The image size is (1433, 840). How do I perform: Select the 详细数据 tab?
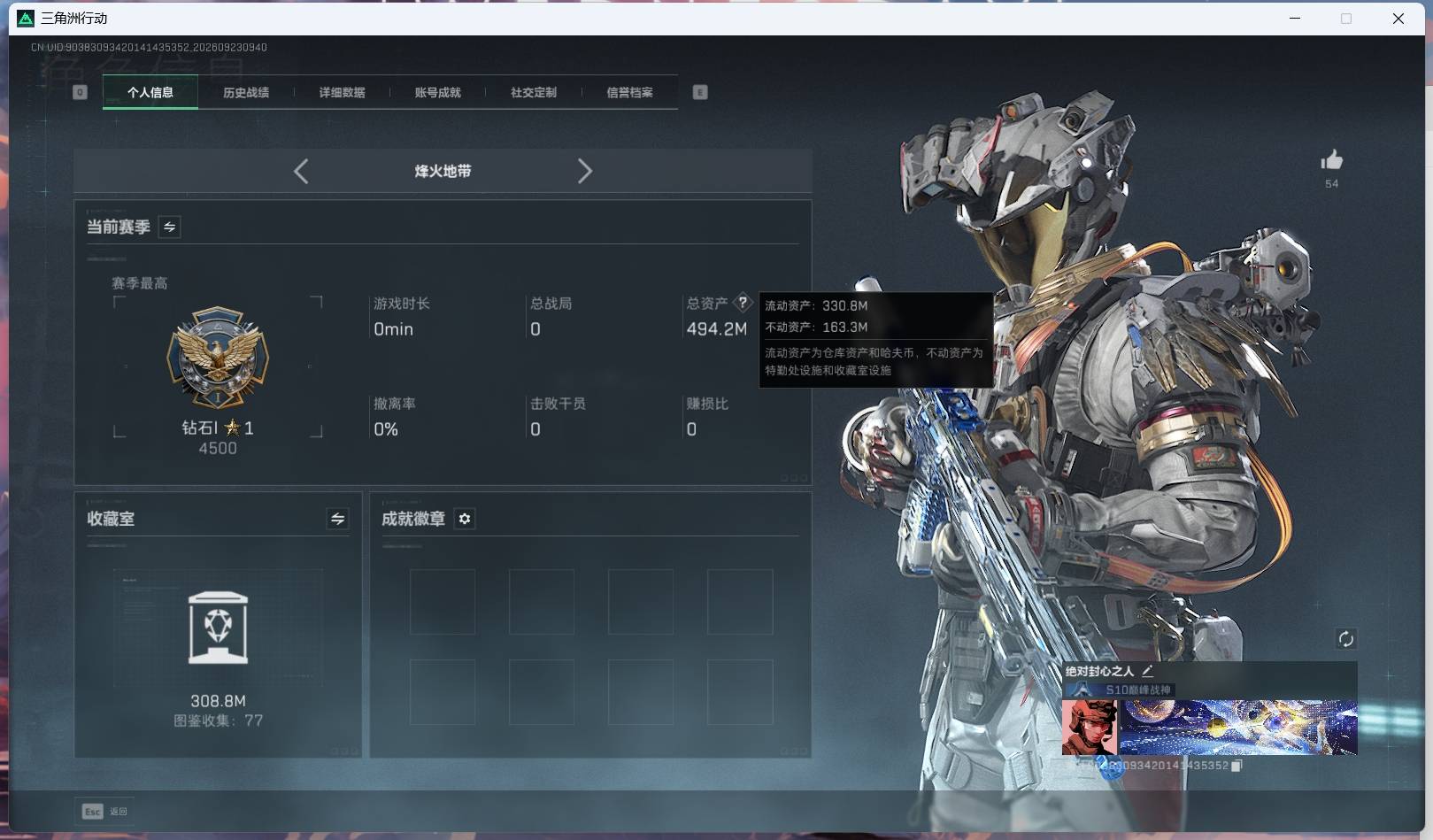coord(342,92)
